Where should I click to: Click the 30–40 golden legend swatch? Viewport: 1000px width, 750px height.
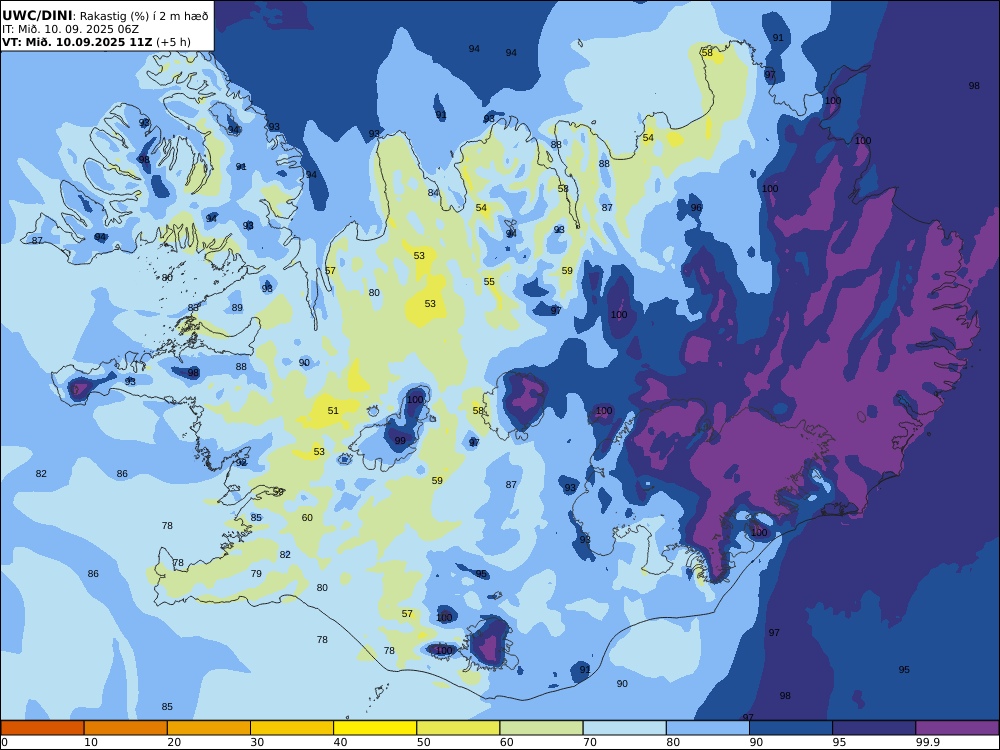point(292,728)
